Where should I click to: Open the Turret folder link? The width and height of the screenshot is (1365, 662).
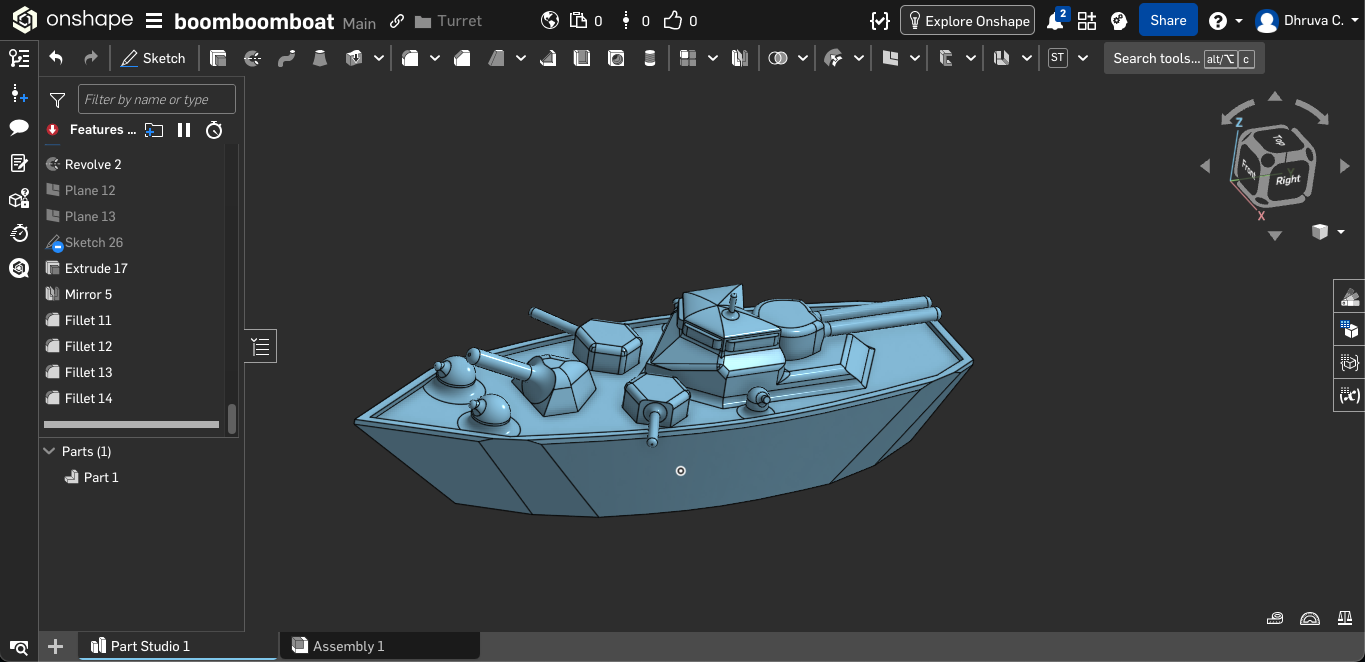tap(448, 21)
